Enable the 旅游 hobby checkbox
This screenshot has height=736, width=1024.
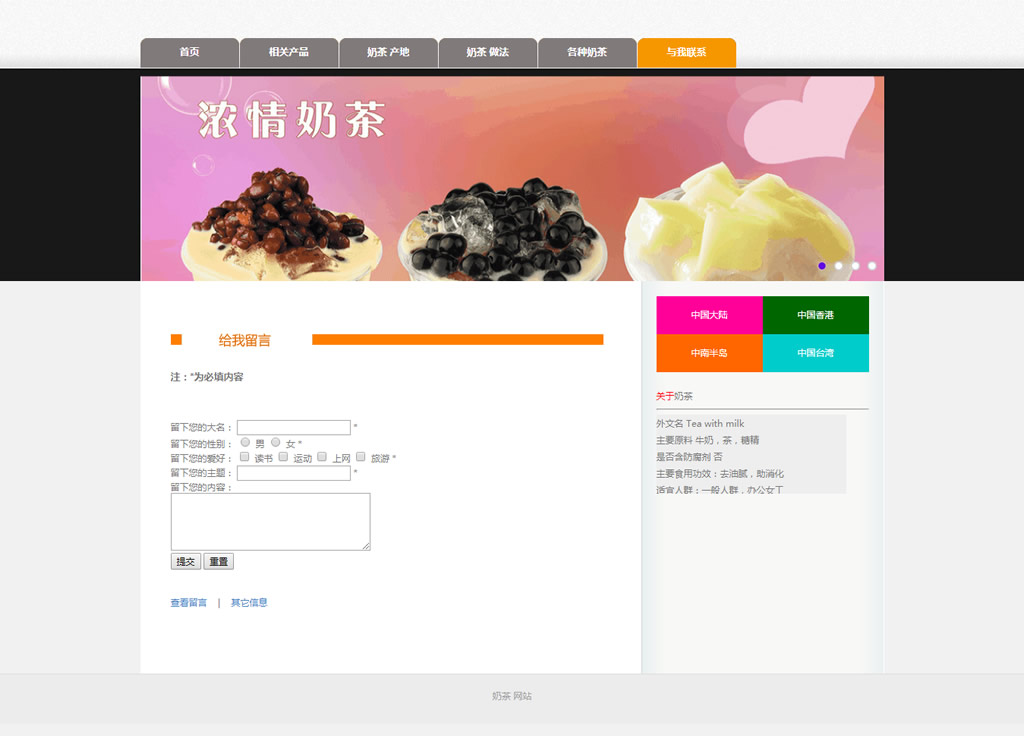(361, 457)
